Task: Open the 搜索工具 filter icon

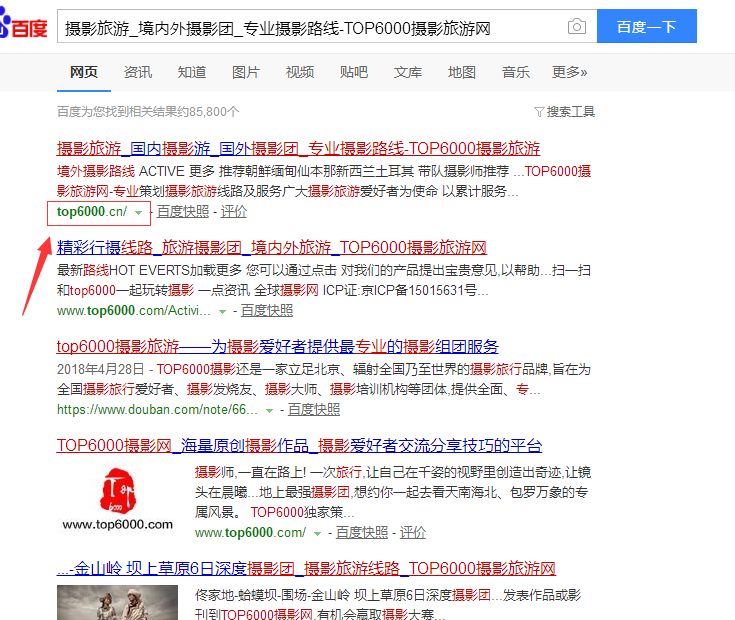Action: coord(540,112)
